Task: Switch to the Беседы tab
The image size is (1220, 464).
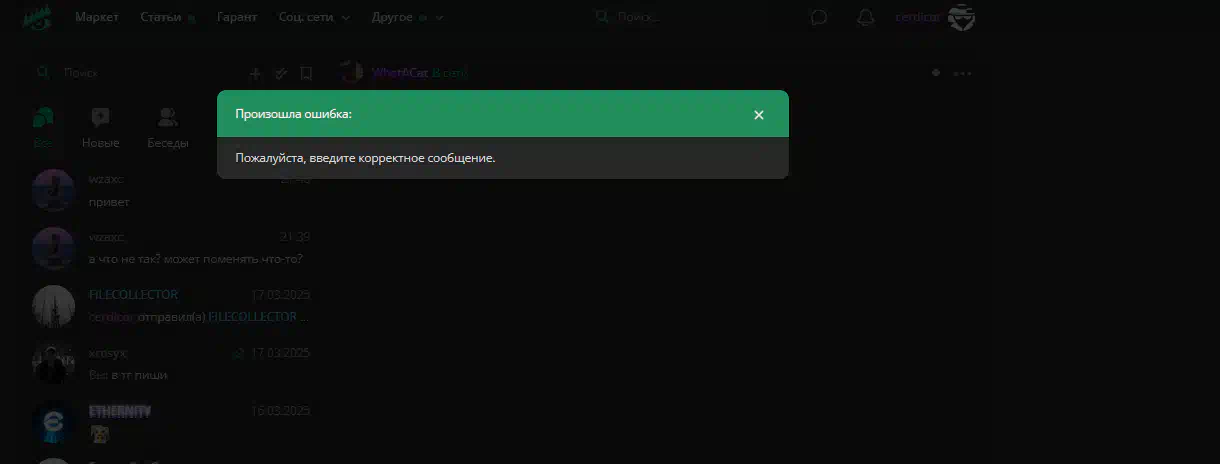Action: tap(168, 128)
